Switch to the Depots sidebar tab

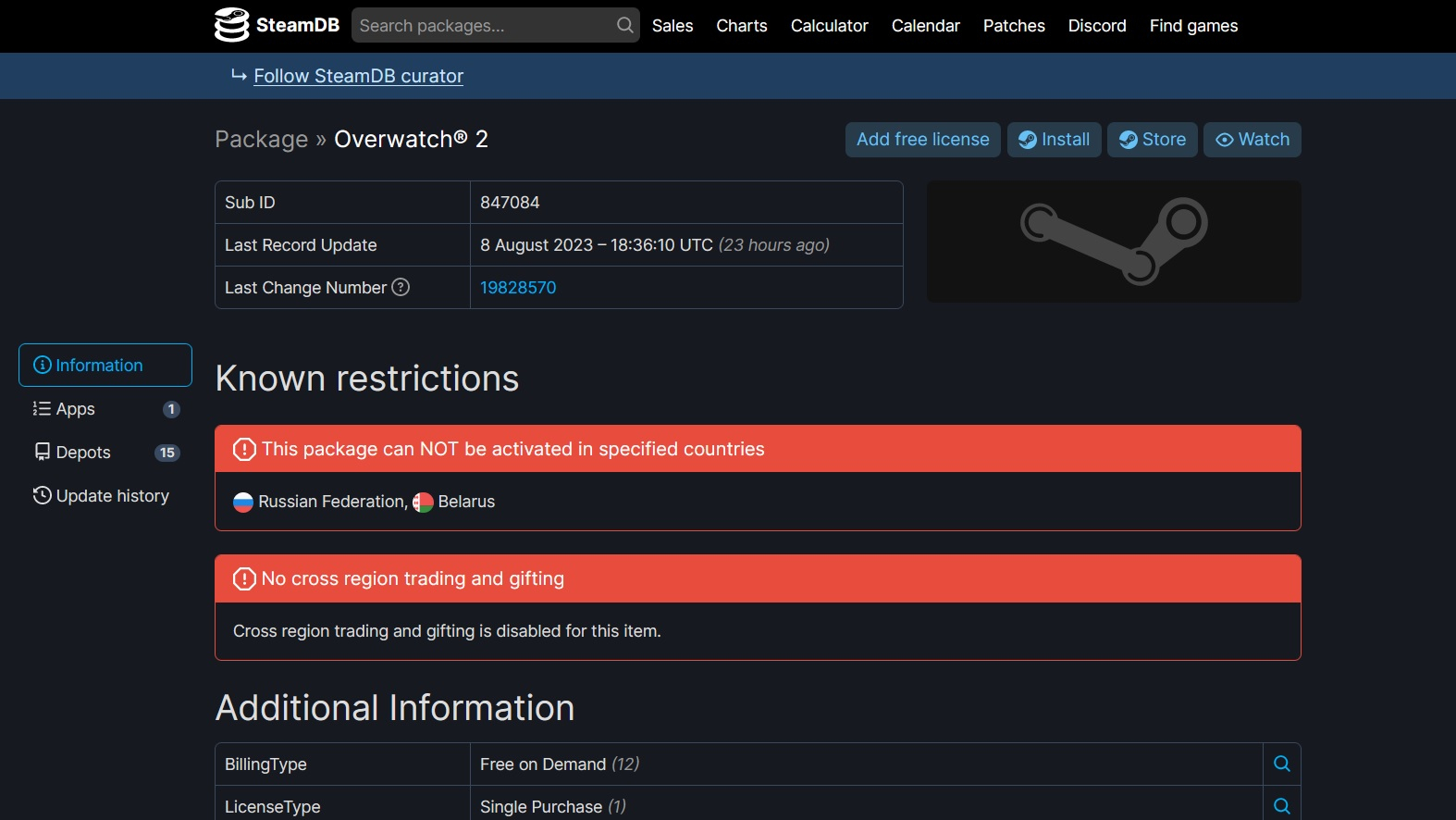pos(105,453)
